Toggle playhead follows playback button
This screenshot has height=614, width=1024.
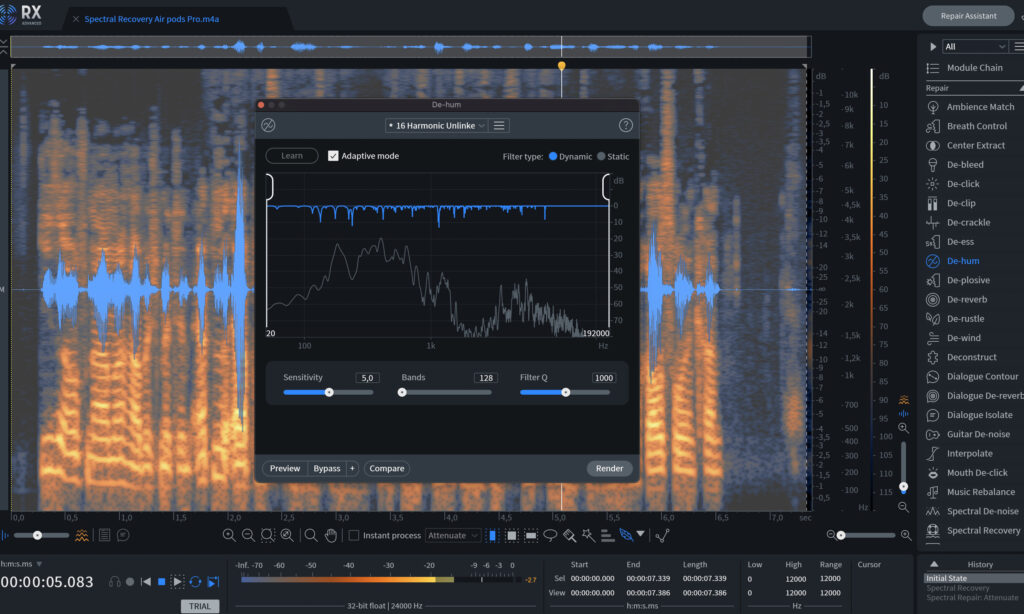click(214, 581)
